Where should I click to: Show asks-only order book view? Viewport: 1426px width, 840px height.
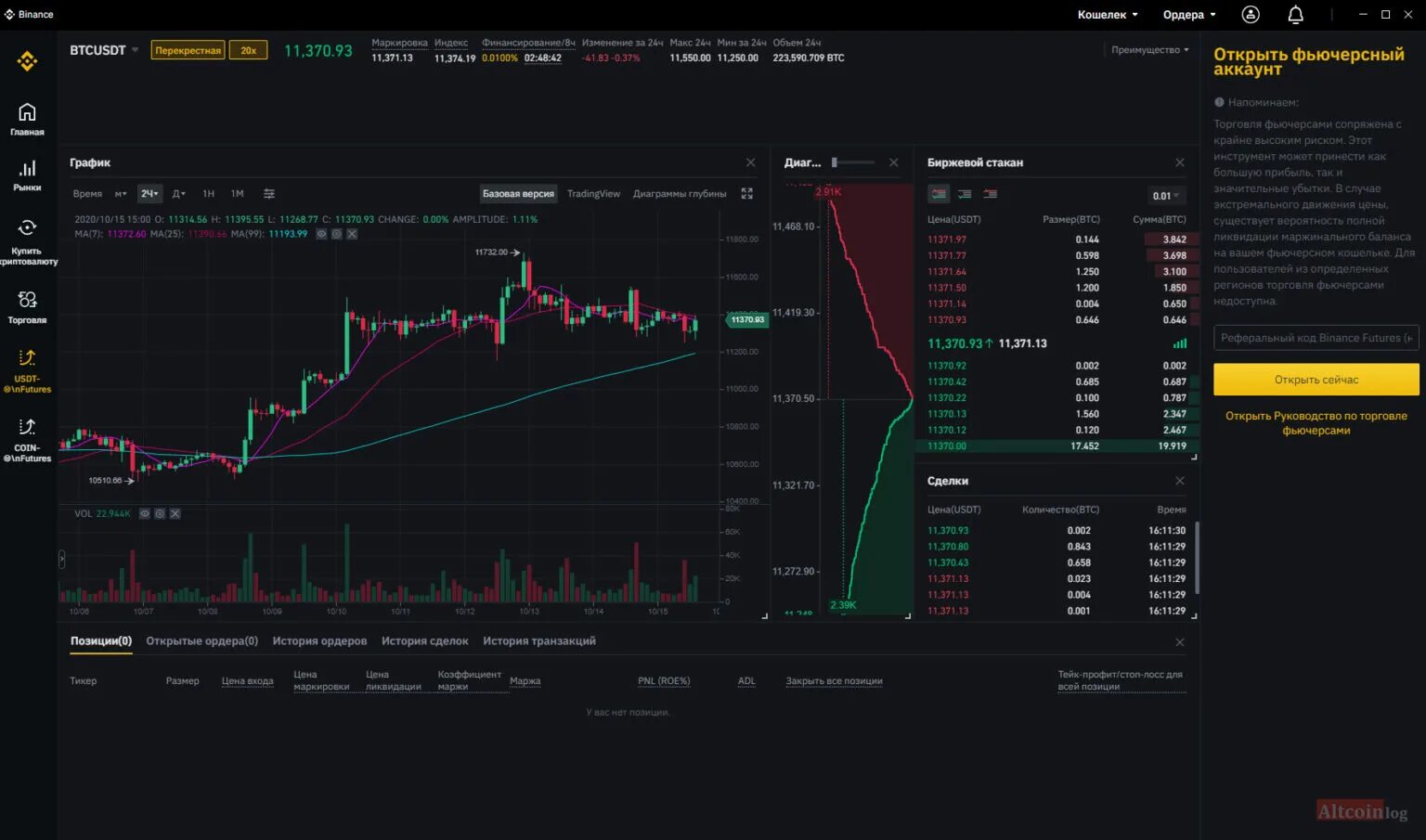pyautogui.click(x=991, y=194)
